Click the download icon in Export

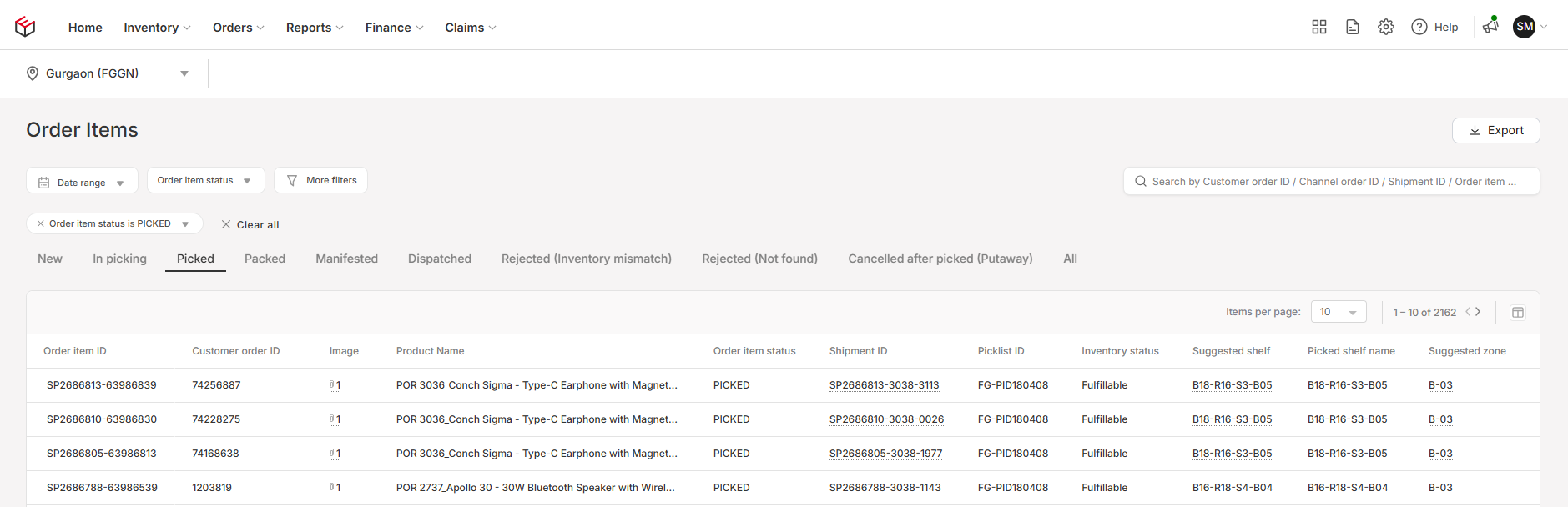click(x=1475, y=130)
